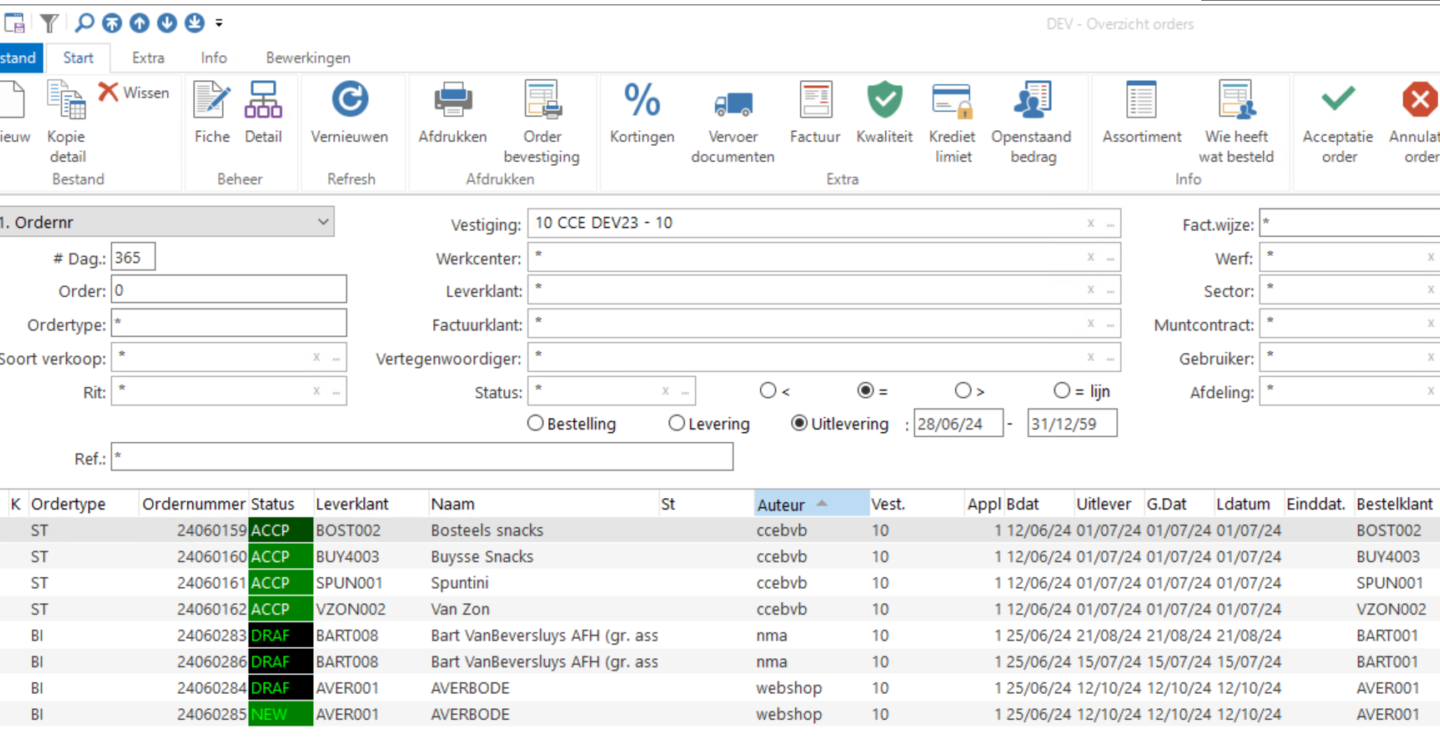Open the Detail hierarchy icon
This screenshot has height=739, width=1440.
tap(263, 100)
